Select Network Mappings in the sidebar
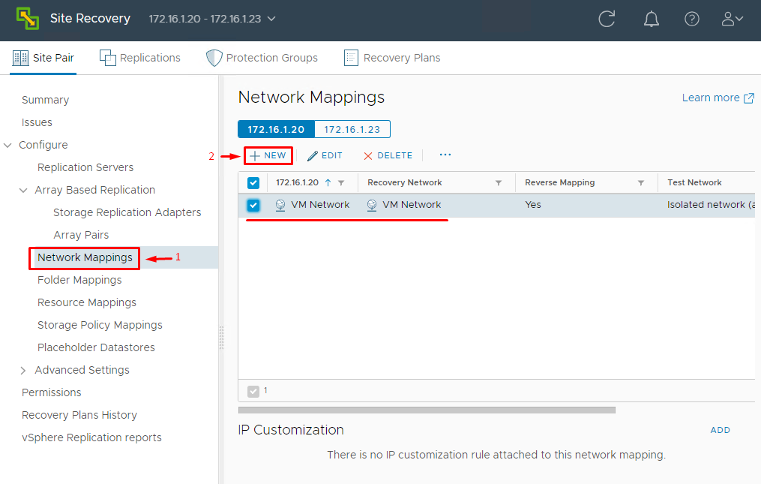Image resolution: width=761 pixels, height=484 pixels. (85, 257)
